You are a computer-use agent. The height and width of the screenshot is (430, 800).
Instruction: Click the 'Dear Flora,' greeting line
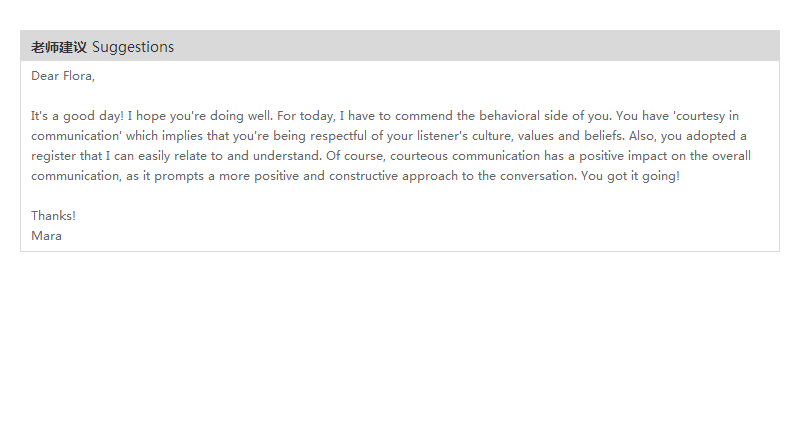point(62,76)
